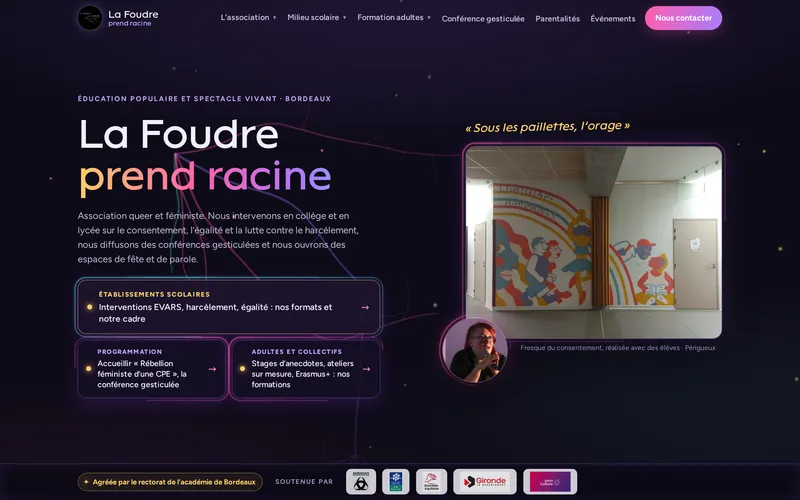The width and height of the screenshot is (800, 500).
Task: Click arrow on Établissements scolaires card
Action: 365,308
